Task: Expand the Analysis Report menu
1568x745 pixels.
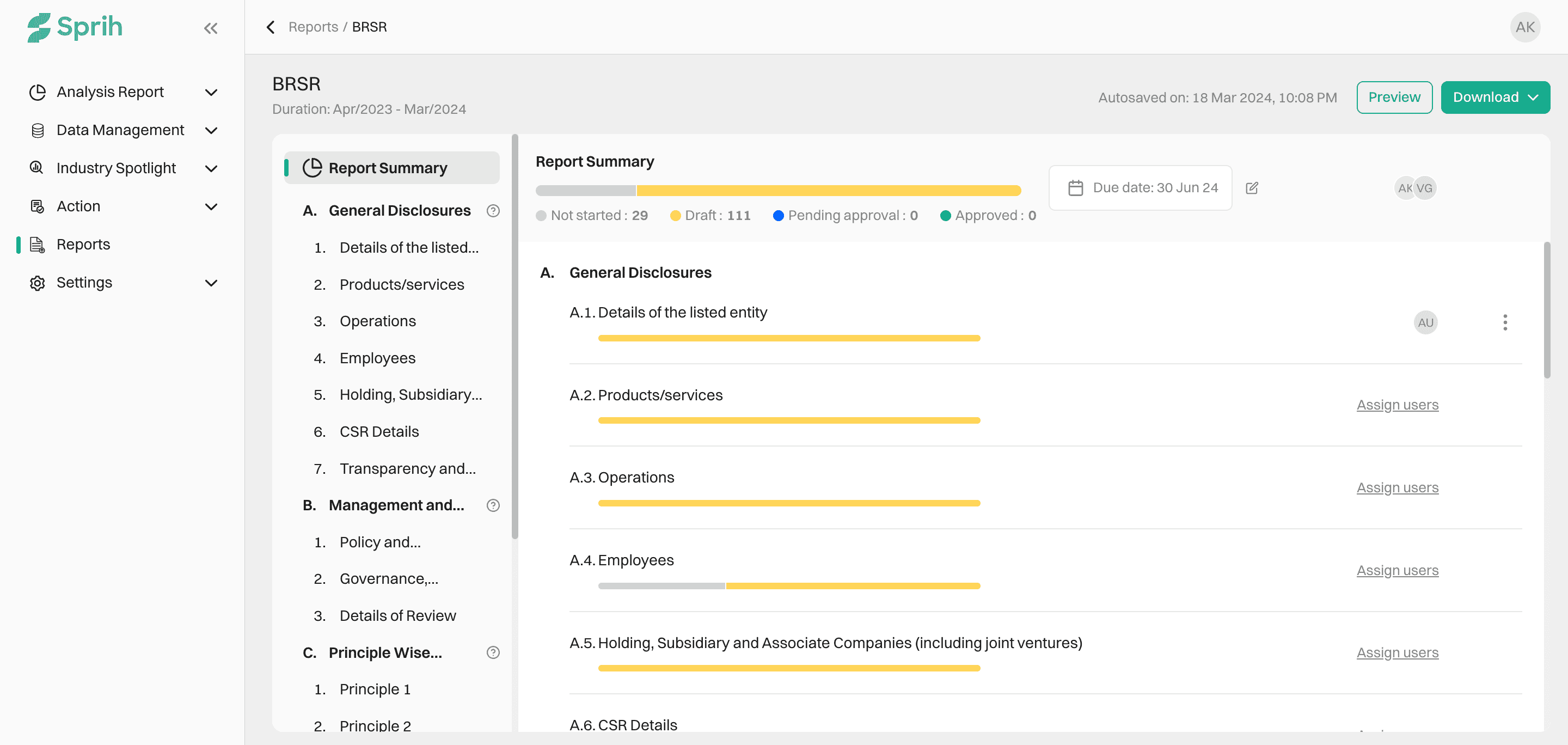Action: (x=211, y=93)
